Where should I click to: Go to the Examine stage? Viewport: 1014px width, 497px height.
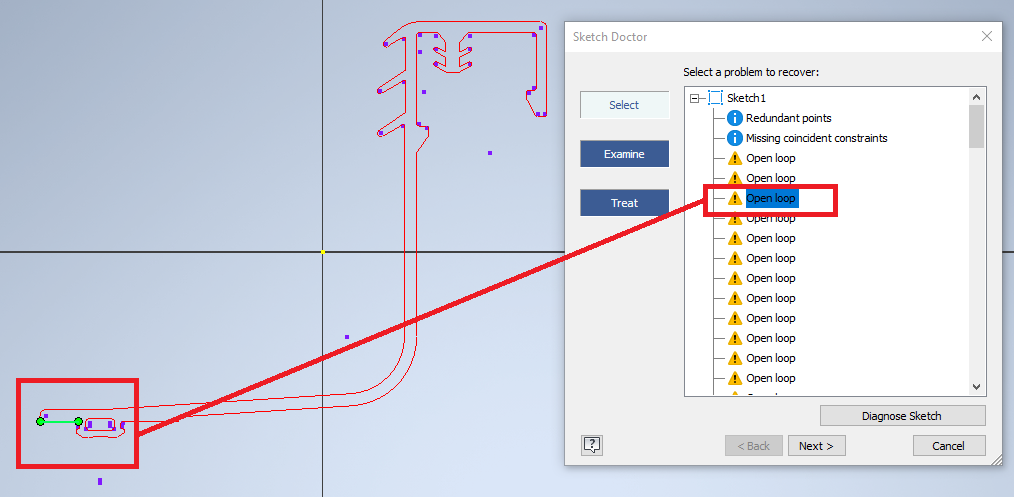point(624,154)
